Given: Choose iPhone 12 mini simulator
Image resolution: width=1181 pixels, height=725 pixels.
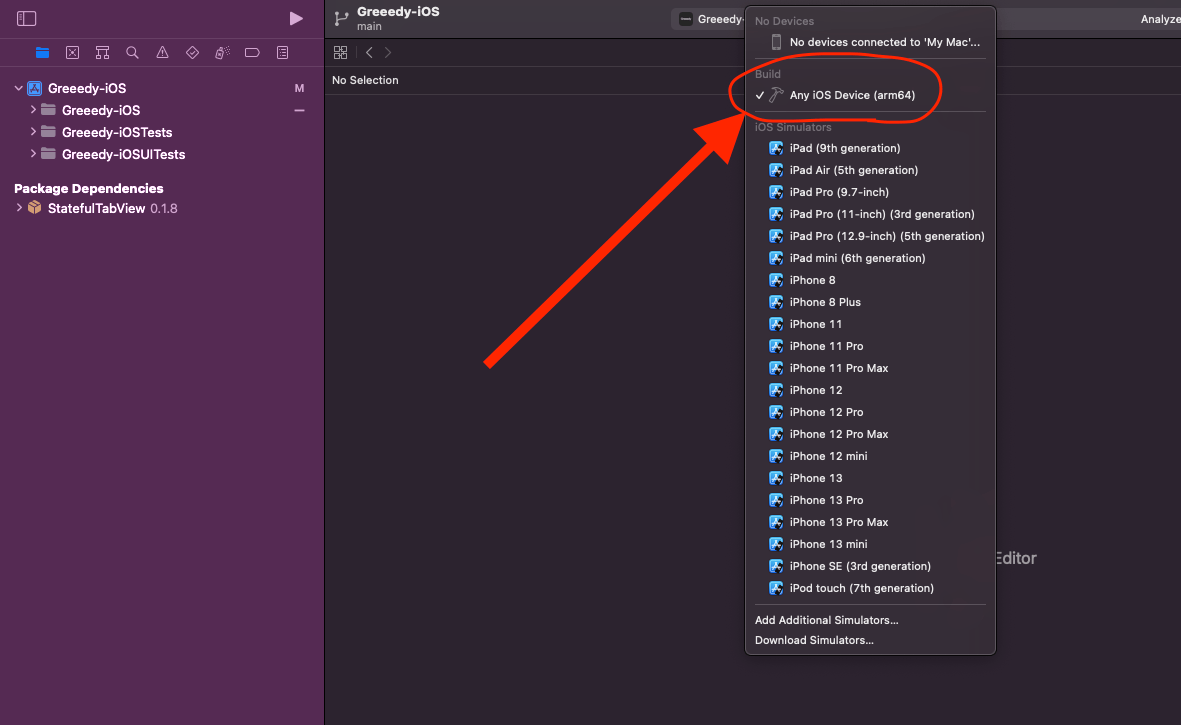Looking at the screenshot, I should pos(870,456).
